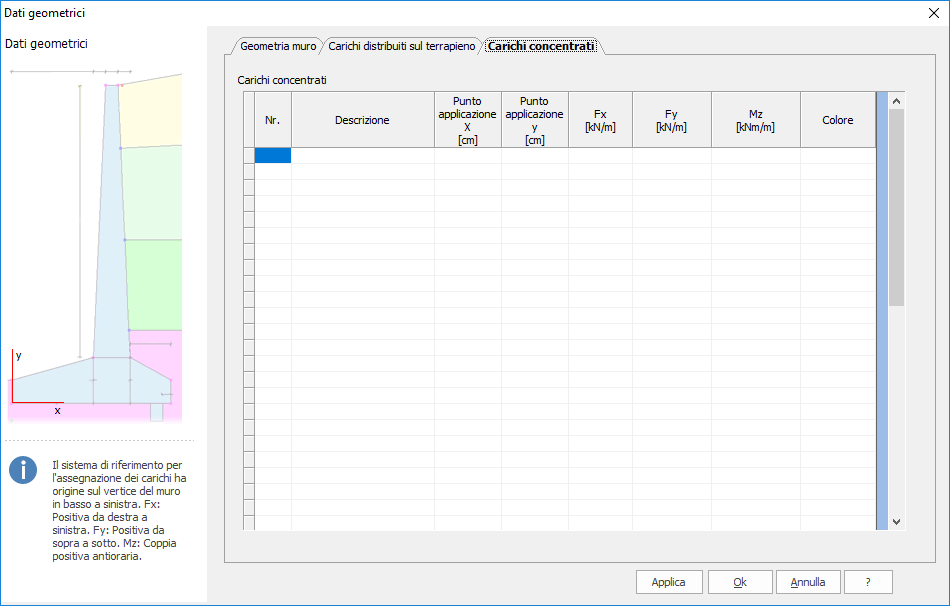Click the retaining wall preview diagram
Image resolution: width=950 pixels, height=606 pixels.
(x=97, y=245)
